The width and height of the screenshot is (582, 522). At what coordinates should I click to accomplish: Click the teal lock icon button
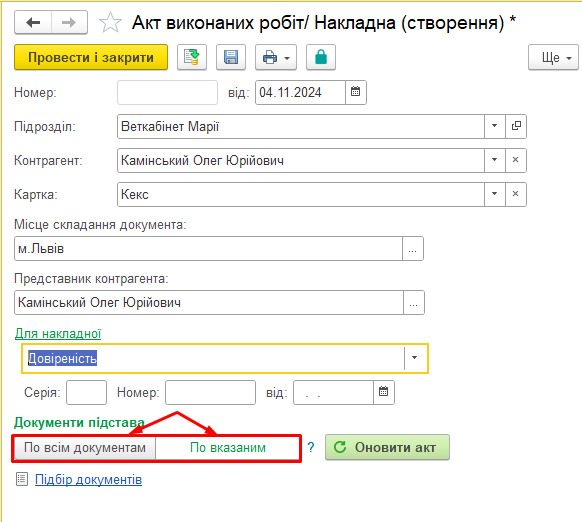(321, 57)
